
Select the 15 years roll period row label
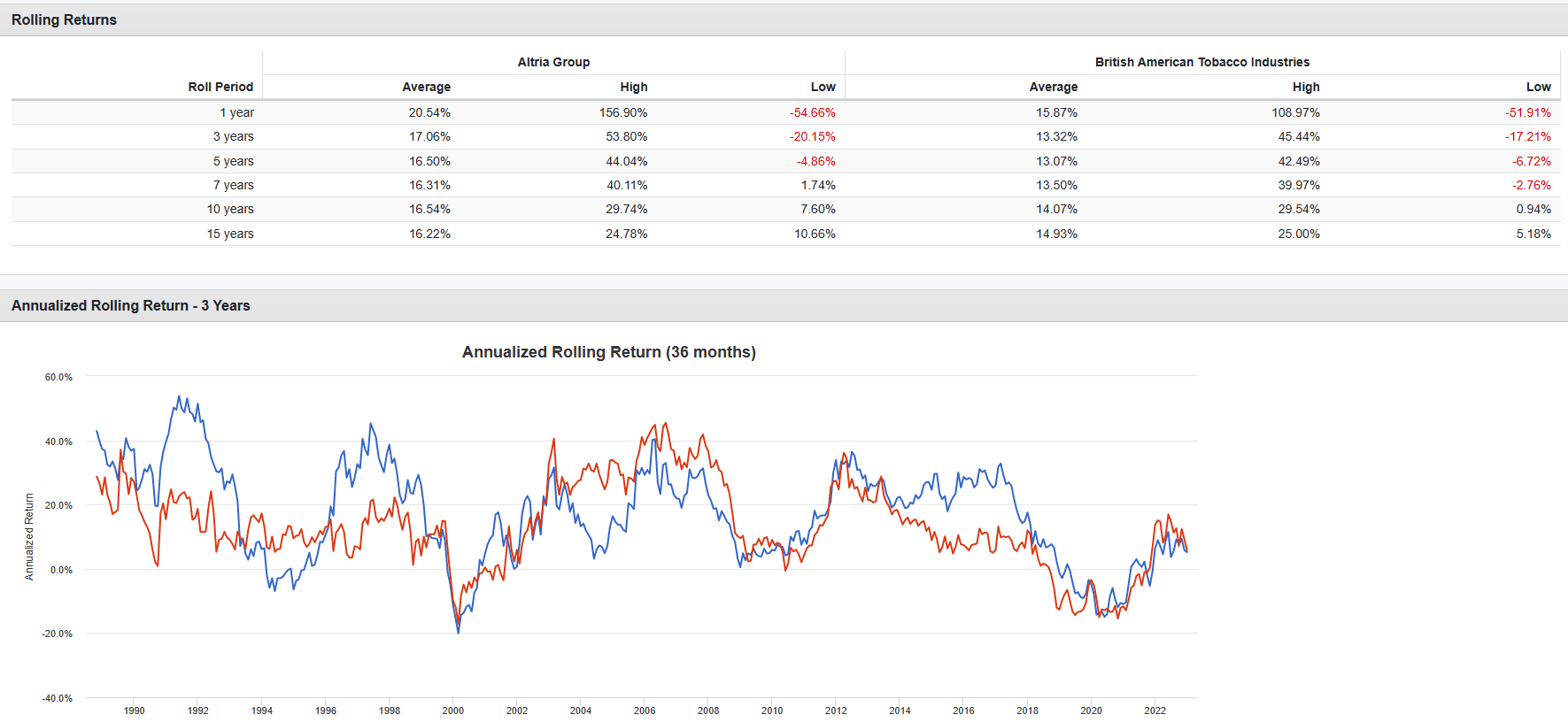230,234
